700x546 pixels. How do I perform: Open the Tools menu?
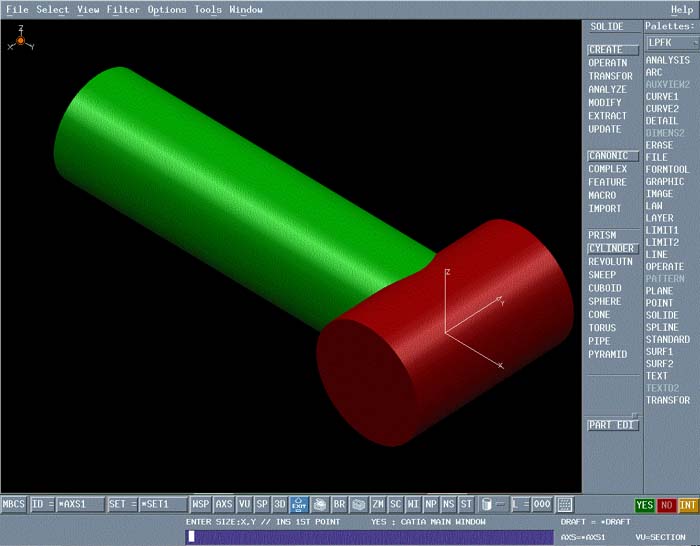pos(208,10)
